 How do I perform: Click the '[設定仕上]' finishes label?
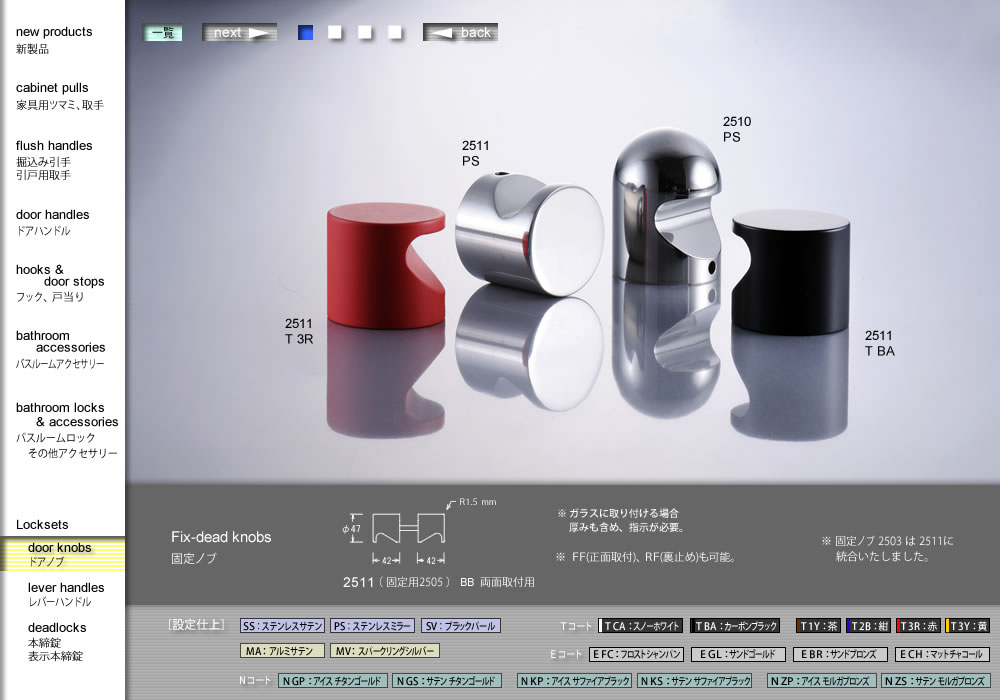click(x=196, y=625)
